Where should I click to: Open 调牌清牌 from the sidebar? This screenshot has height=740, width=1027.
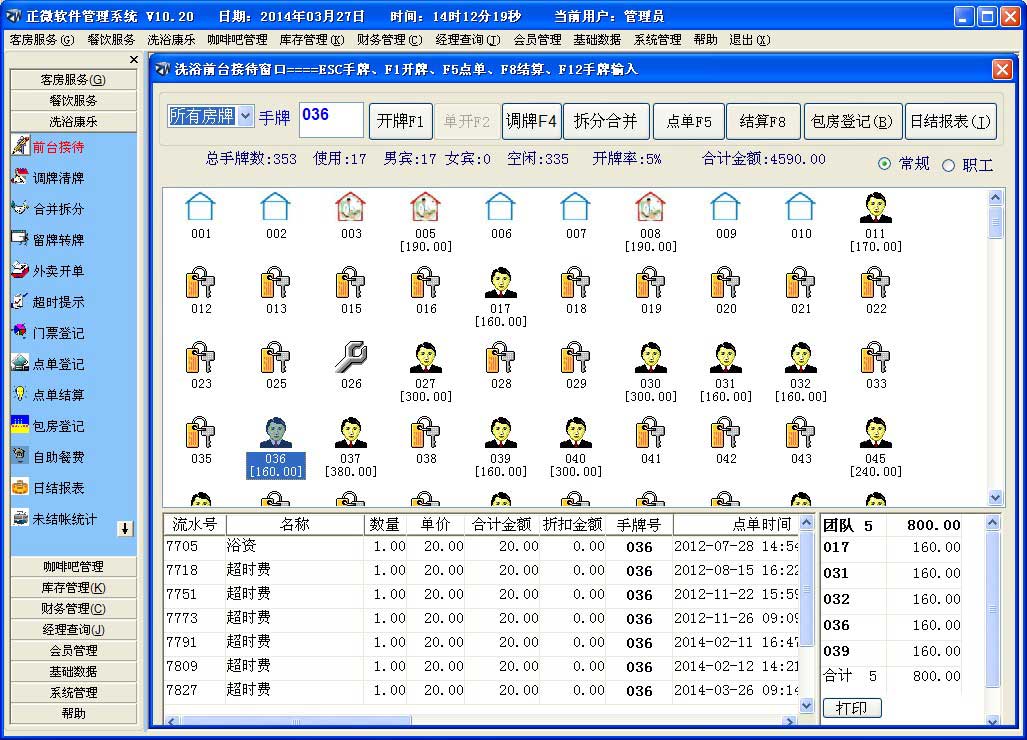21,177
